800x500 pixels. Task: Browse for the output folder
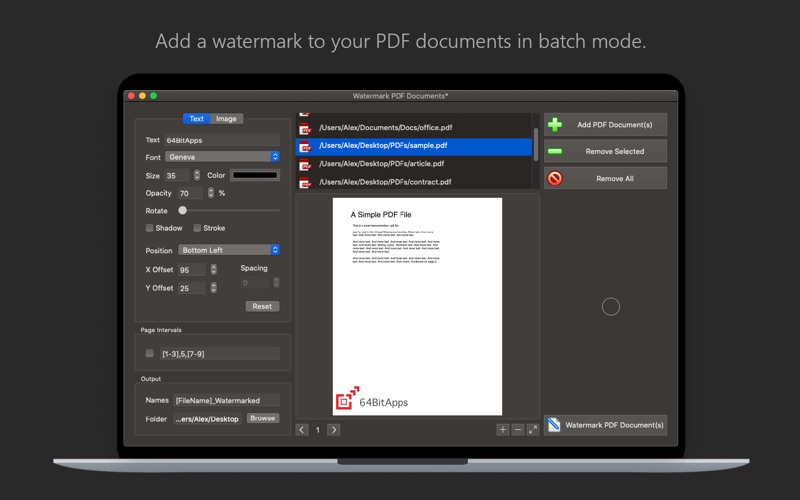coord(263,418)
